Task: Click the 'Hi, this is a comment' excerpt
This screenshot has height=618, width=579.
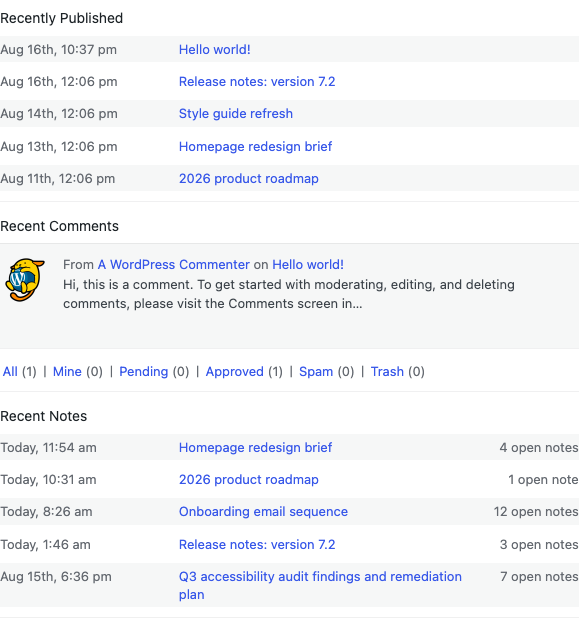Action: click(x=289, y=294)
